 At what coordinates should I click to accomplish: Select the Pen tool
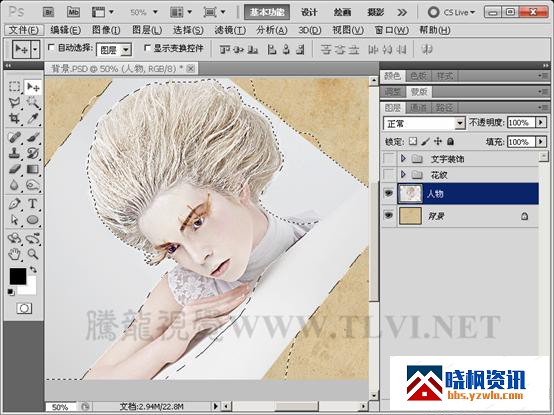click(x=14, y=204)
